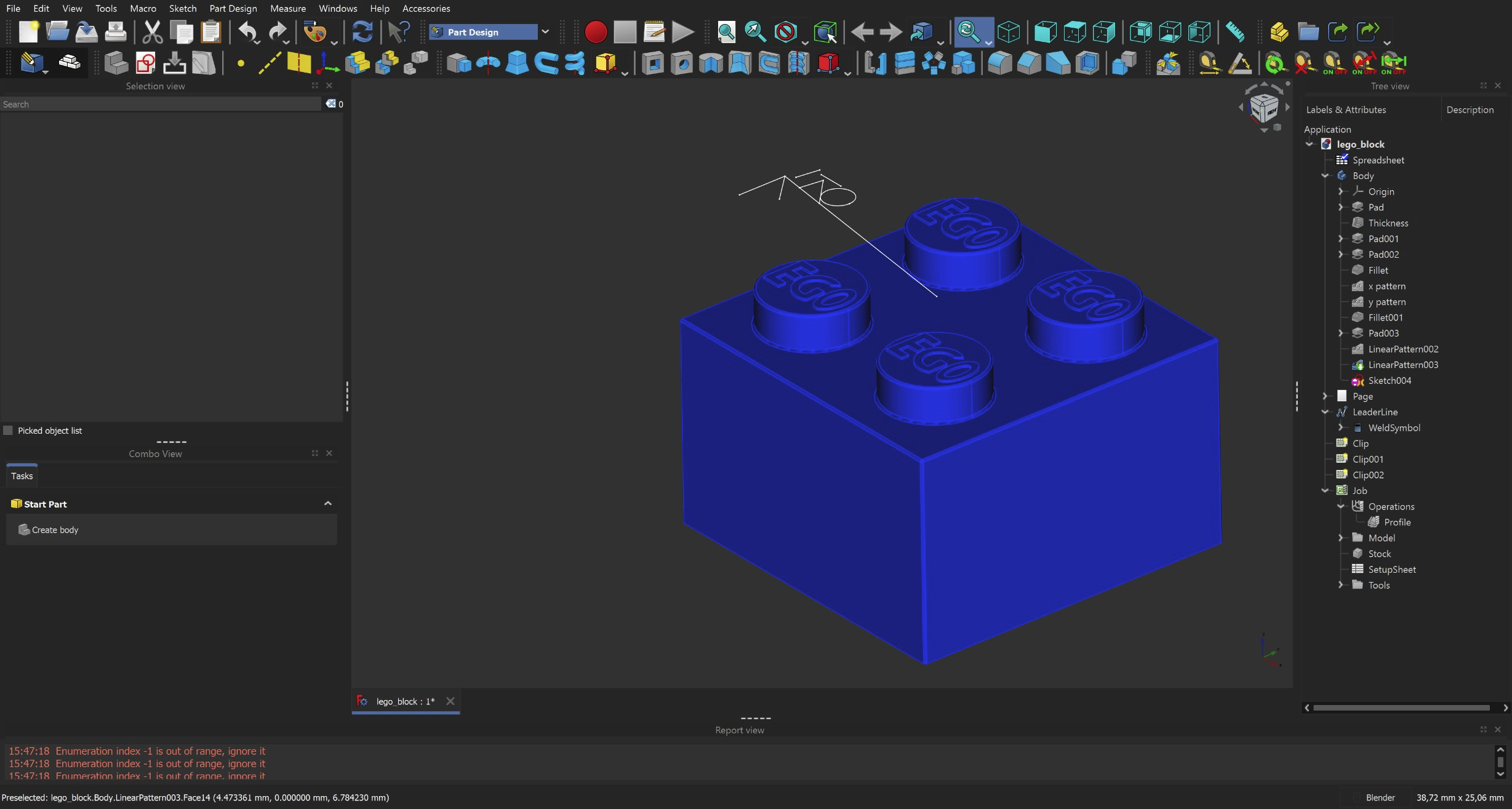This screenshot has width=1512, height=809.
Task: Open the Part Design workbench dropdown
Action: coord(545,32)
